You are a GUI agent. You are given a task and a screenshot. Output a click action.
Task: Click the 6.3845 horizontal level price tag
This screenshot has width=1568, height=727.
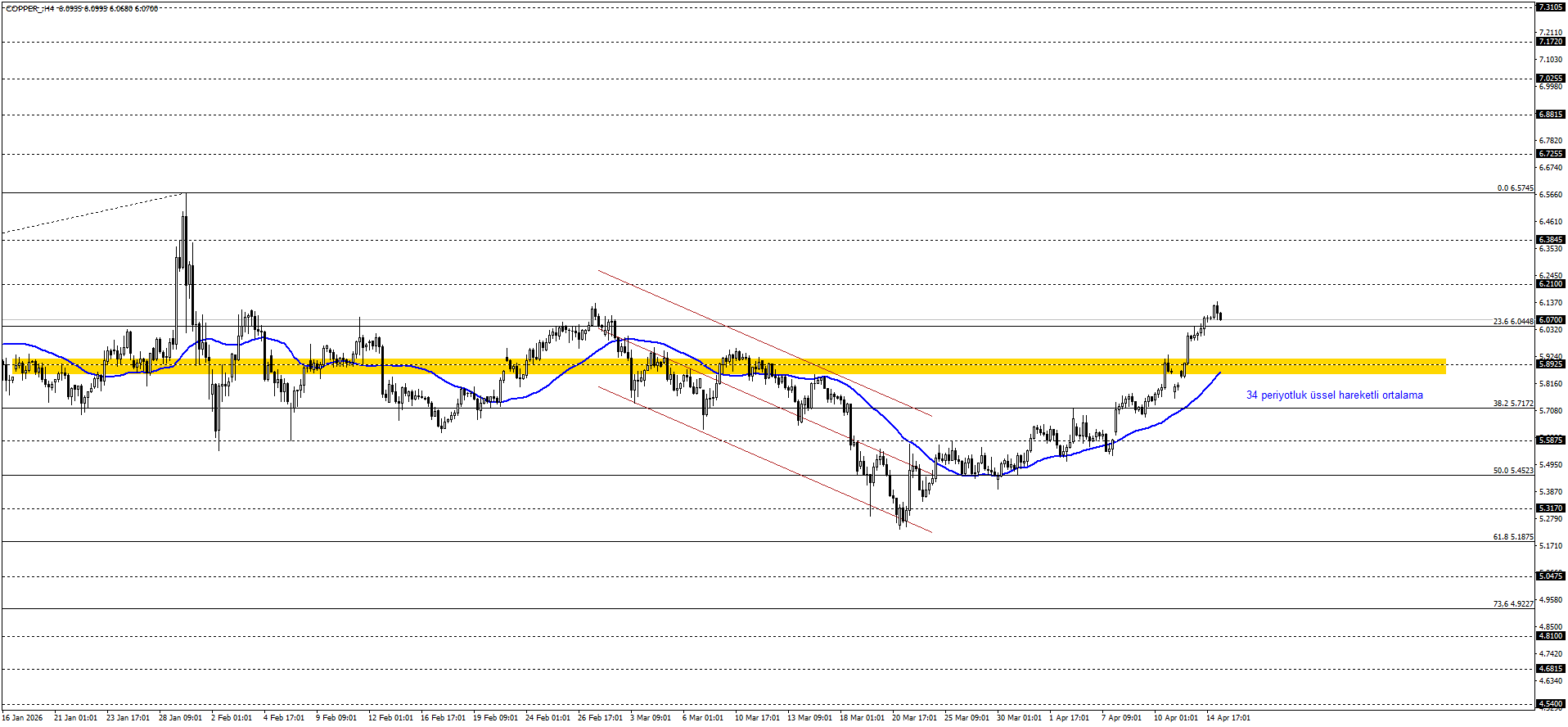coord(1550,240)
